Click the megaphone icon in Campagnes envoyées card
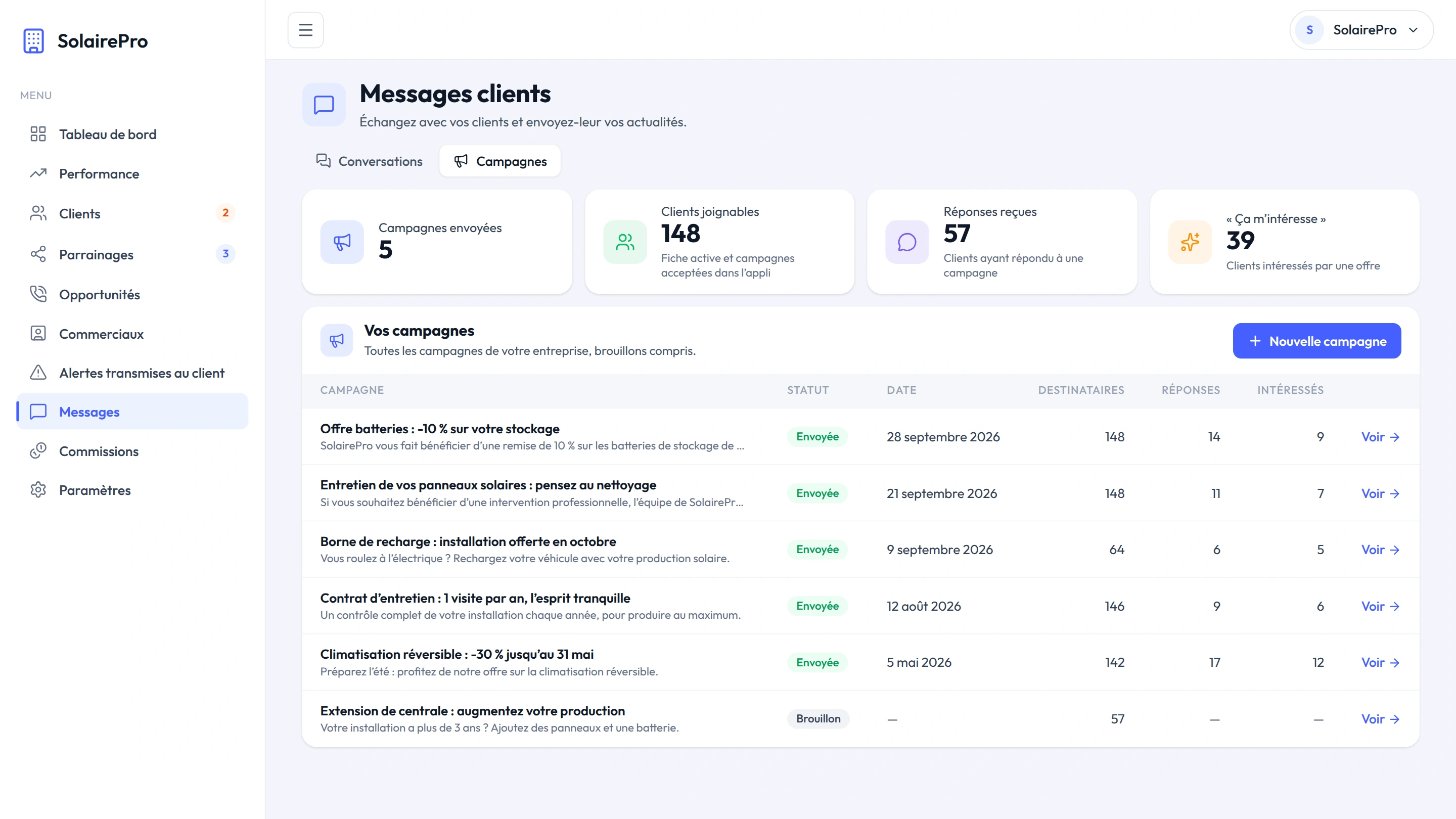The height and width of the screenshot is (819, 1456). pos(342,242)
